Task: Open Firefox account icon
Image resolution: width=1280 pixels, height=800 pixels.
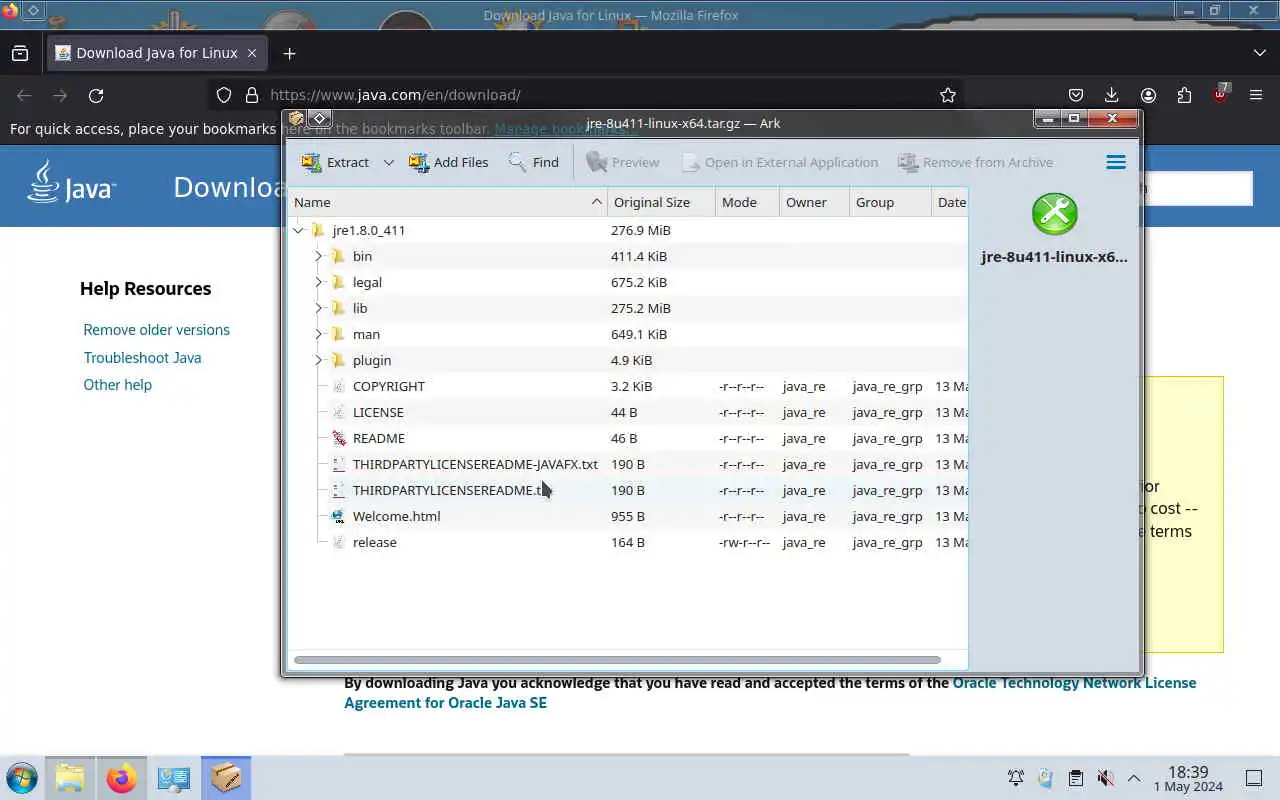Action: tap(1148, 95)
